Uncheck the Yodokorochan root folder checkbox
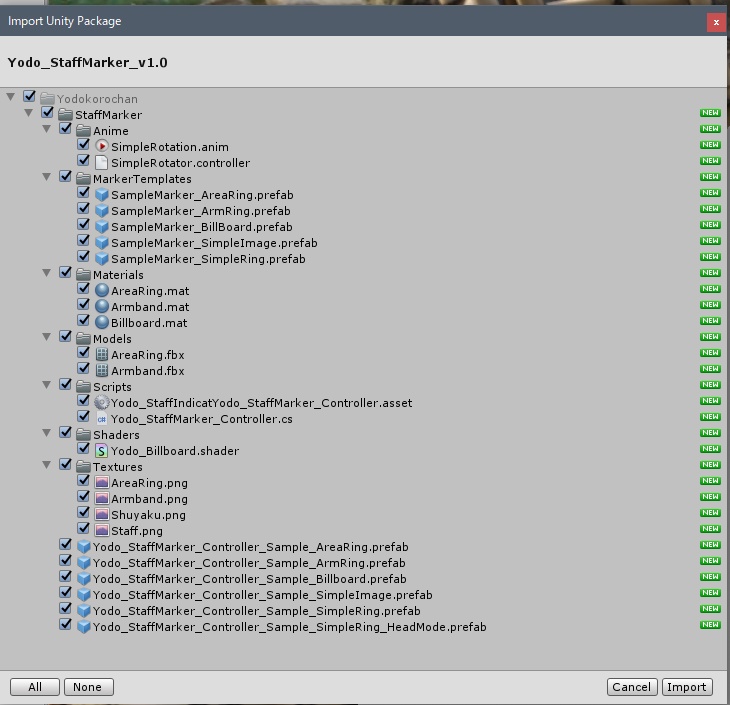 (x=29, y=96)
